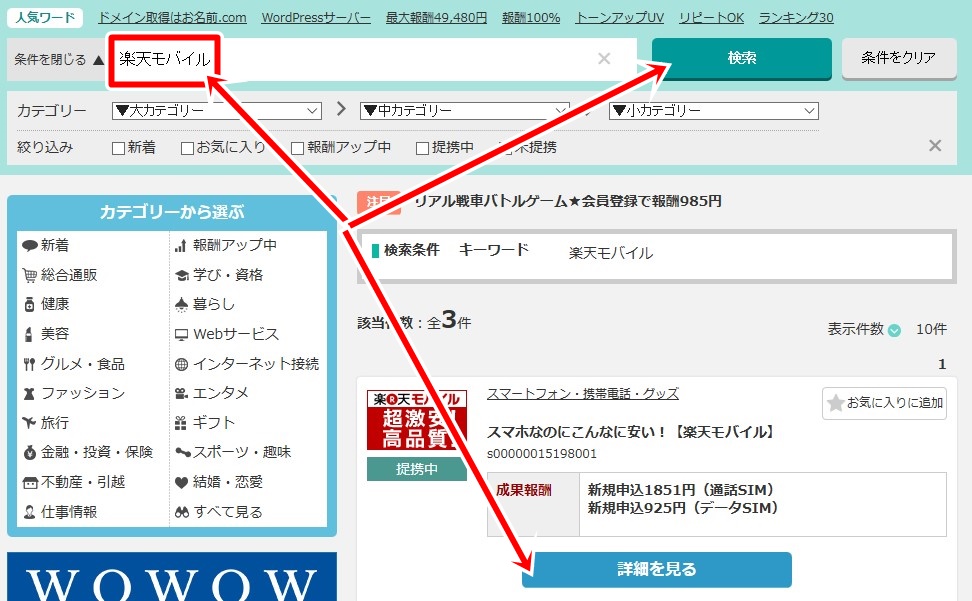
Task: Check the 報酬アップ中 filter checkbox
Action: 298,148
